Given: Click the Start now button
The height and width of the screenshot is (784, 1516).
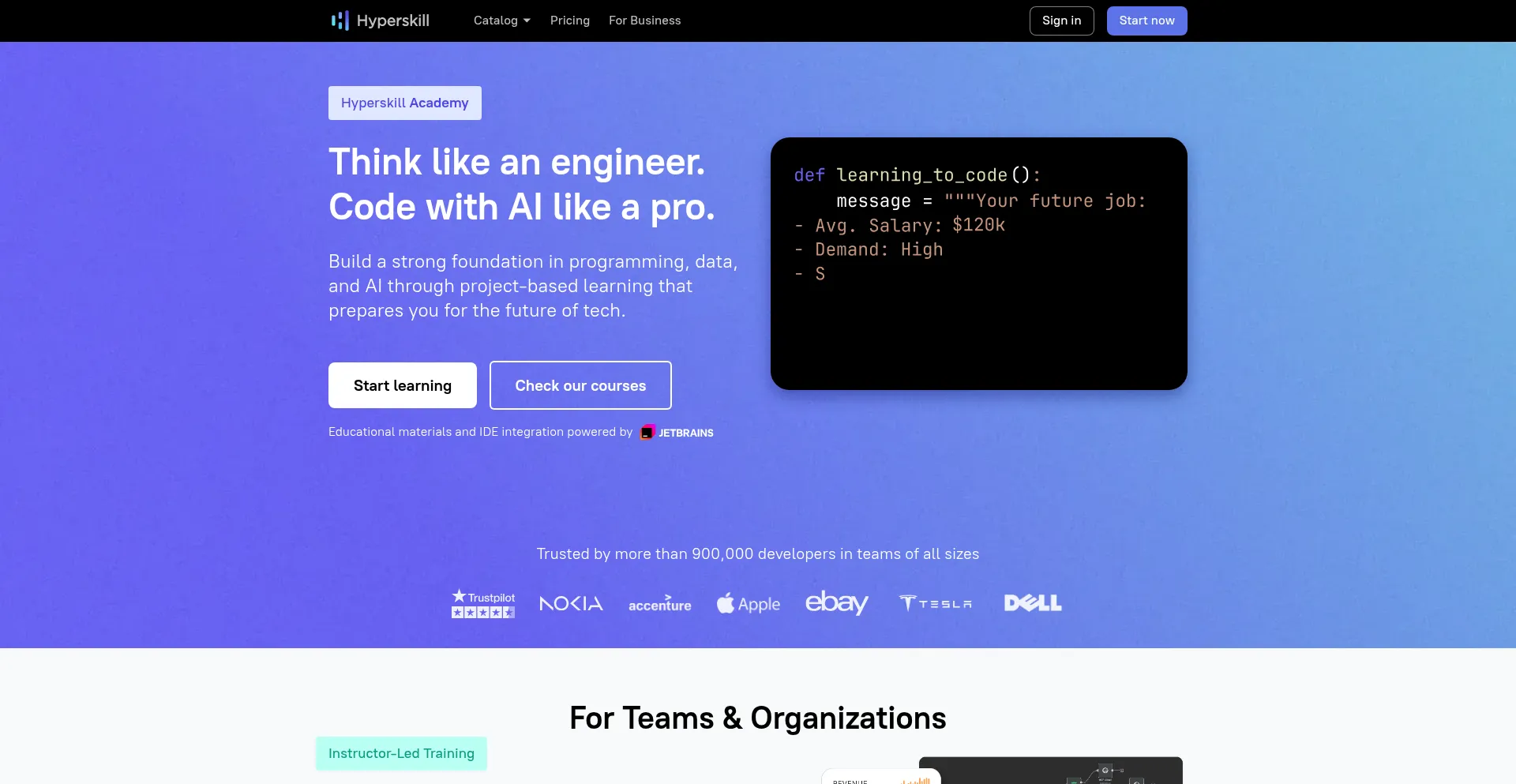Looking at the screenshot, I should (x=1146, y=21).
